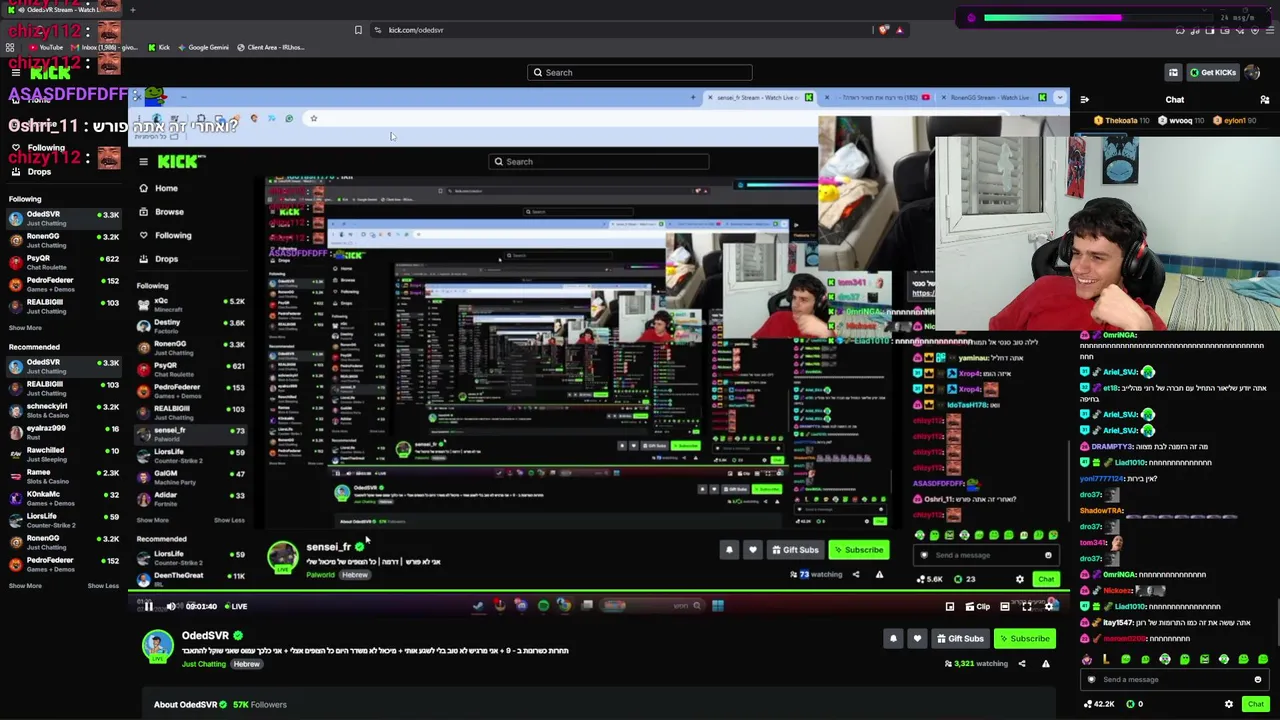Pause the OdedSVR stream player

pyautogui.click(x=148, y=606)
